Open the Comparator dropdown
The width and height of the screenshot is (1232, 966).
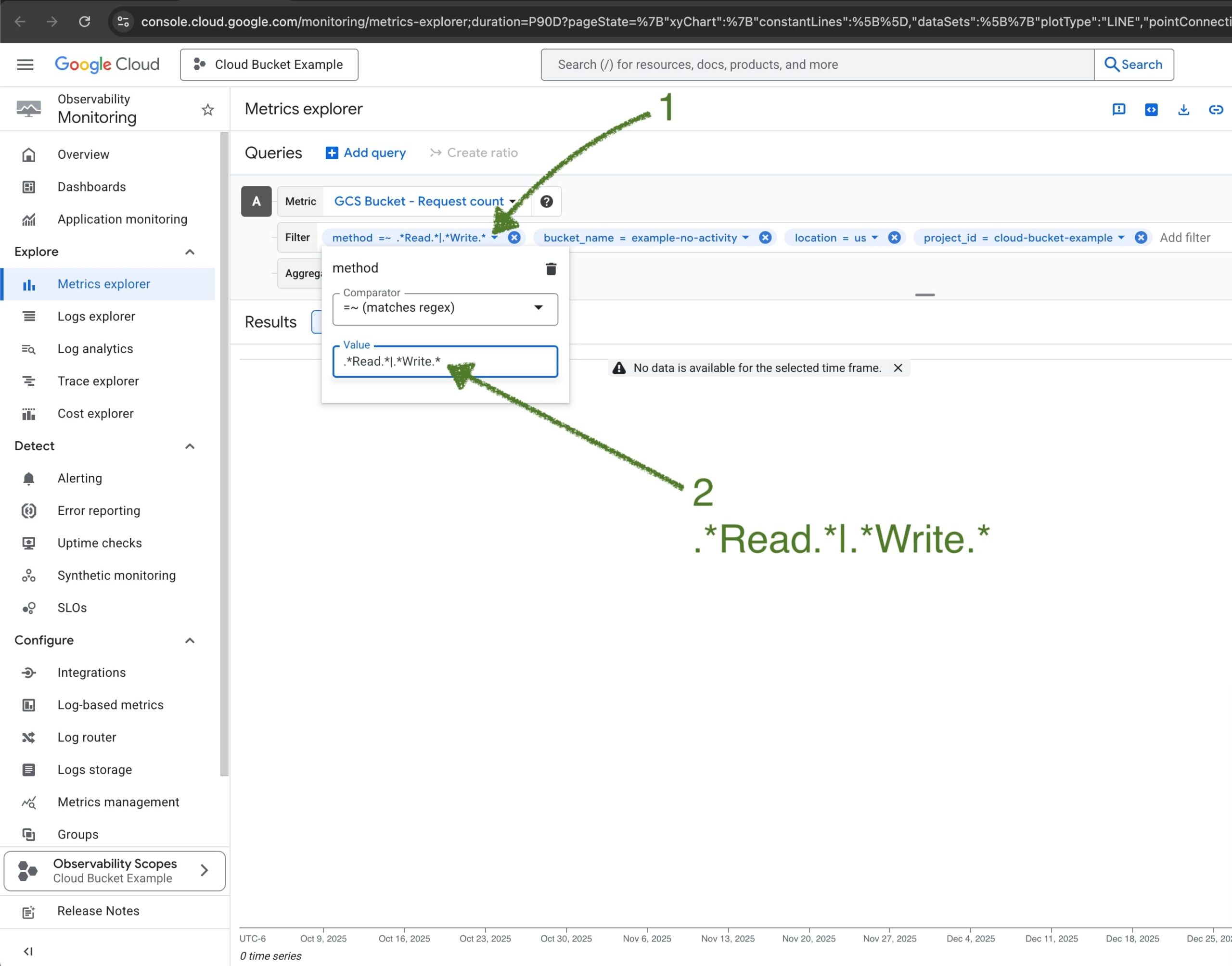point(445,308)
